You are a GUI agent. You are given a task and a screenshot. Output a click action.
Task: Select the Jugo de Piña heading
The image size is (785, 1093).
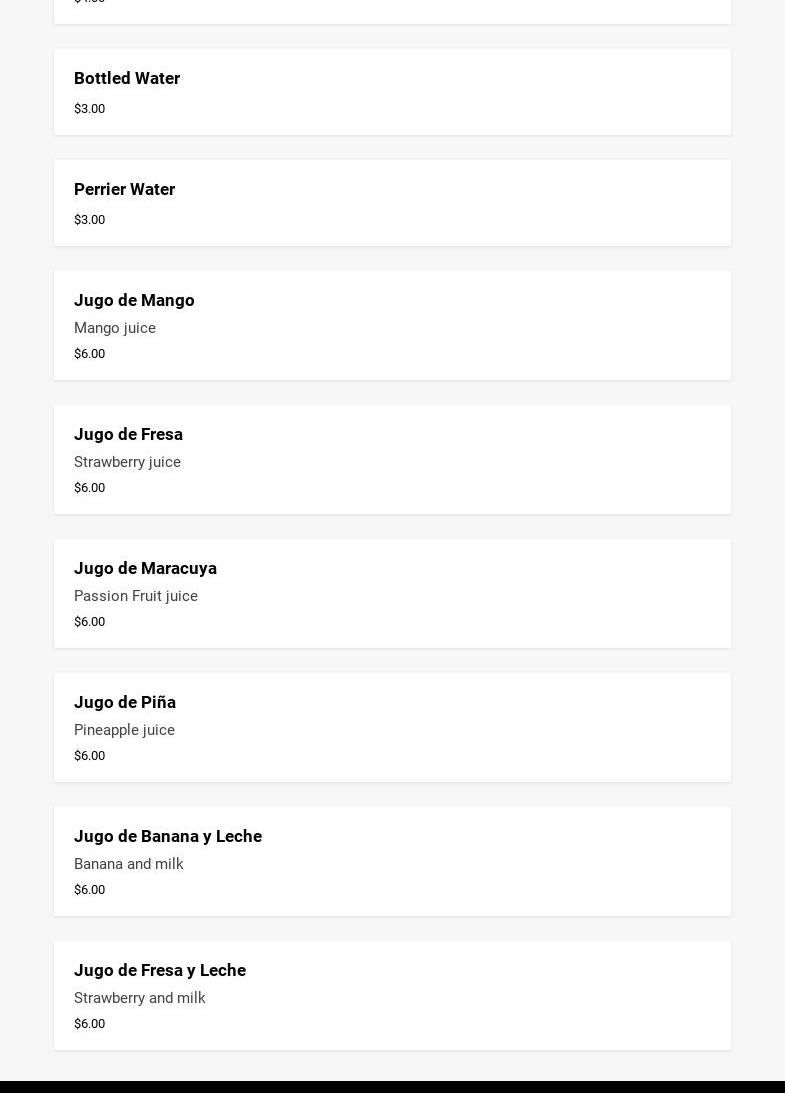pyautogui.click(x=125, y=702)
